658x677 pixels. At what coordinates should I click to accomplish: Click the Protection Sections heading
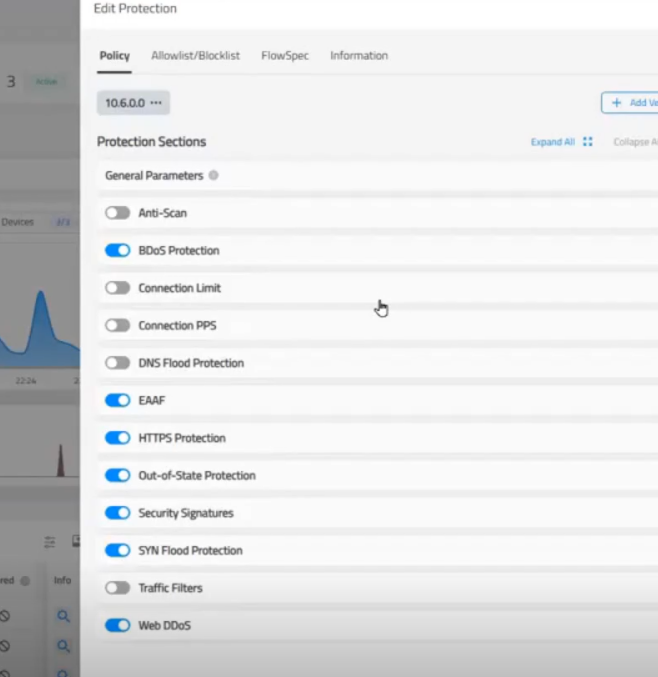[x=152, y=142]
